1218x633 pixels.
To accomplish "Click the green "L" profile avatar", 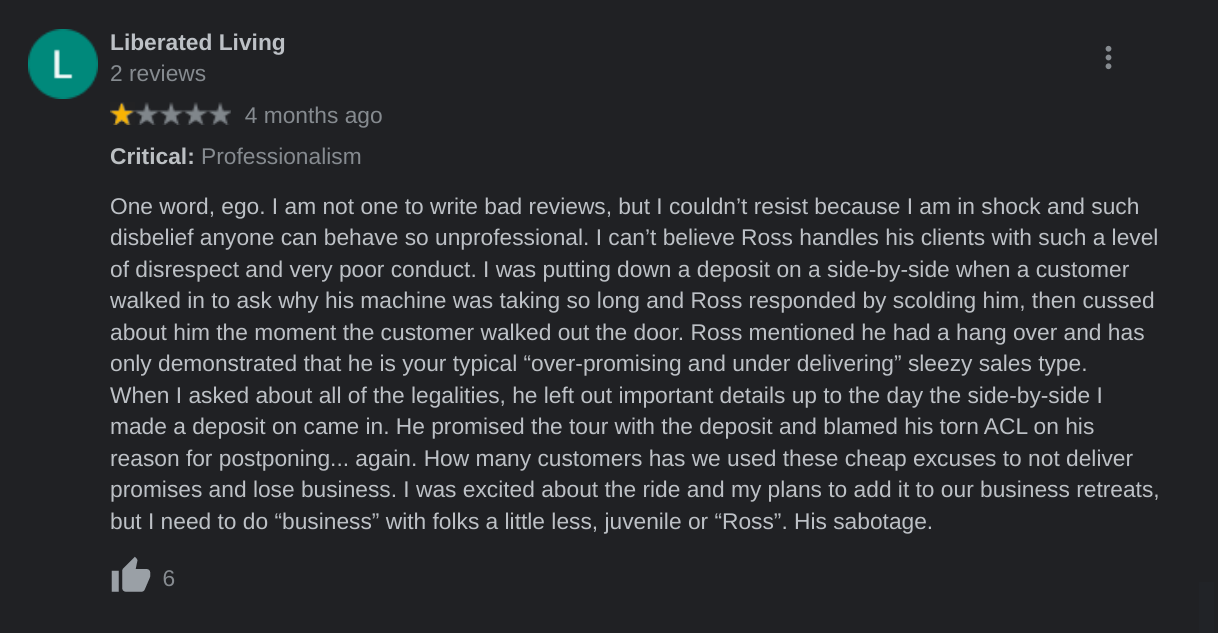I will 62,64.
